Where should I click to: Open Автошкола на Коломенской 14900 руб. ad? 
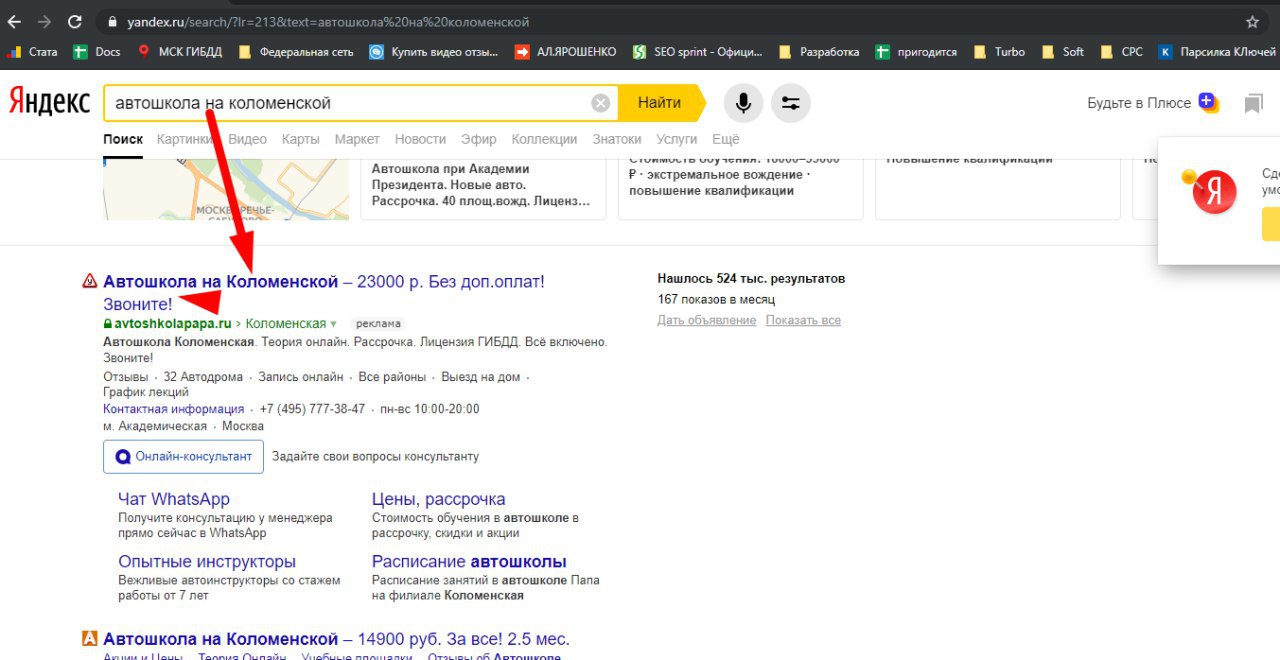click(x=336, y=639)
